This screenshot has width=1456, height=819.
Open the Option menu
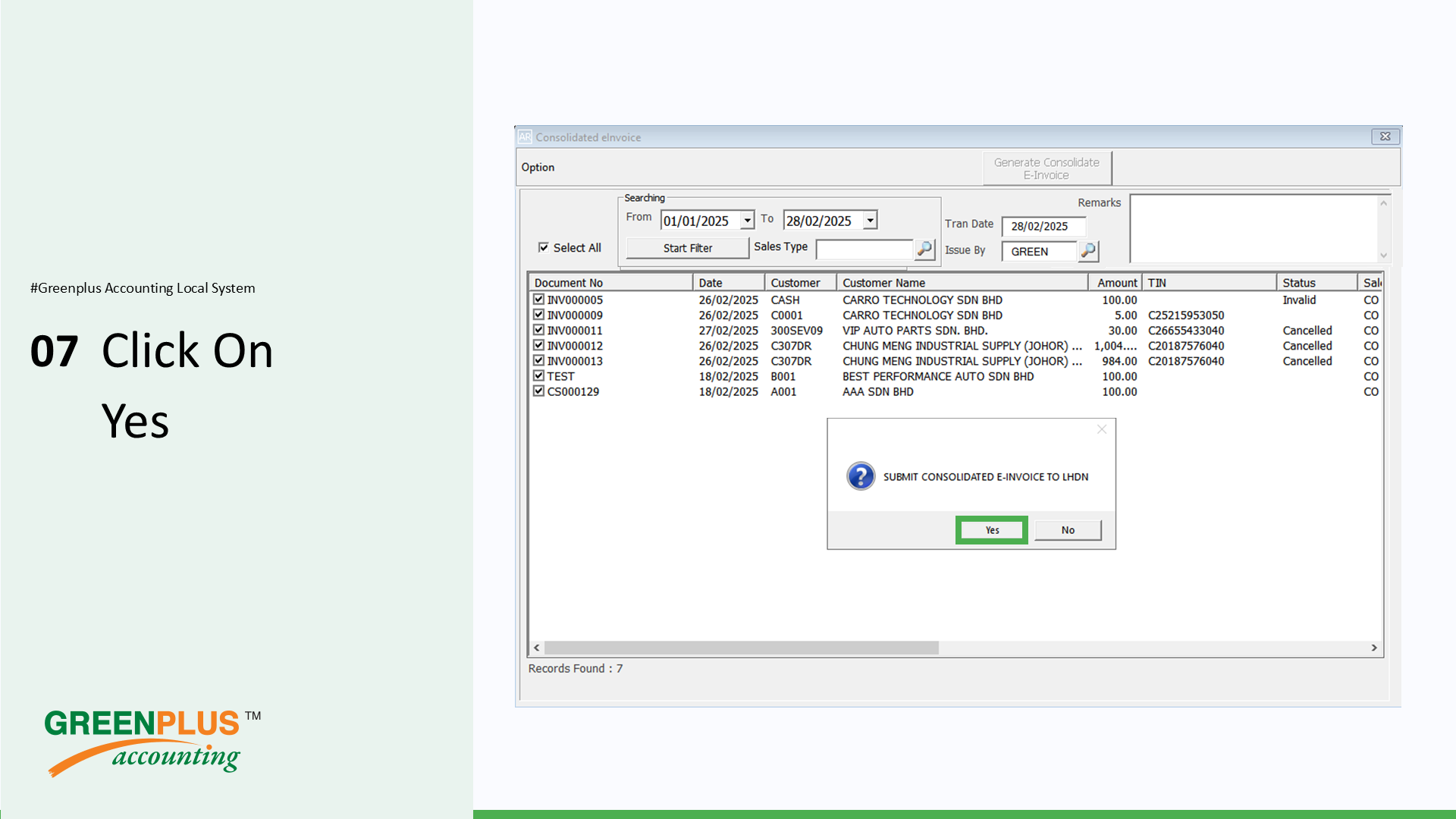(538, 168)
